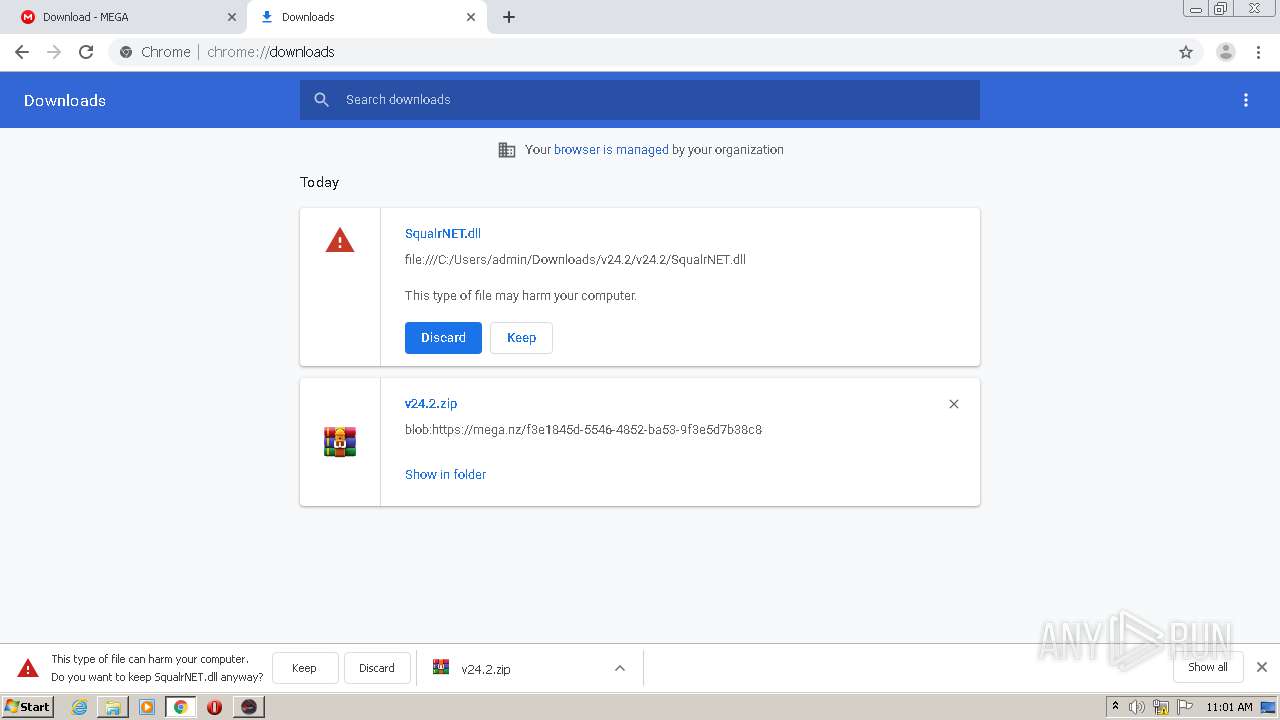
Task: Click the search magnifier icon
Action: point(322,100)
